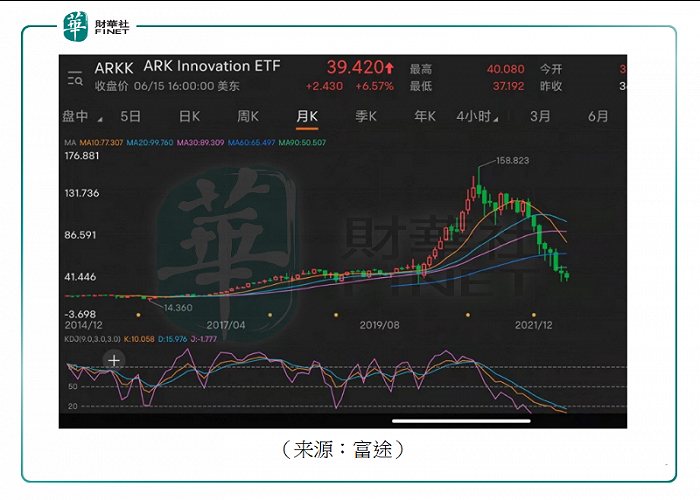Screen dimensions: 700x500
Task: Click the K:10.058 KDJ value
Action: [139, 339]
